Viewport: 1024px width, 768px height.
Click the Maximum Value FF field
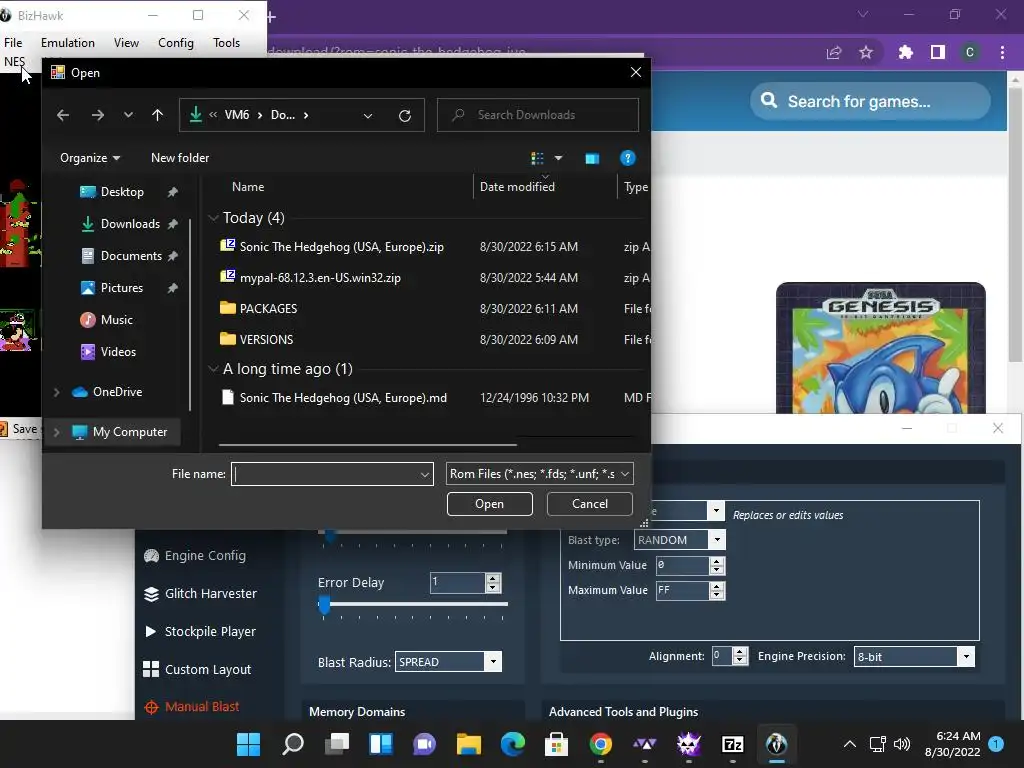click(682, 590)
